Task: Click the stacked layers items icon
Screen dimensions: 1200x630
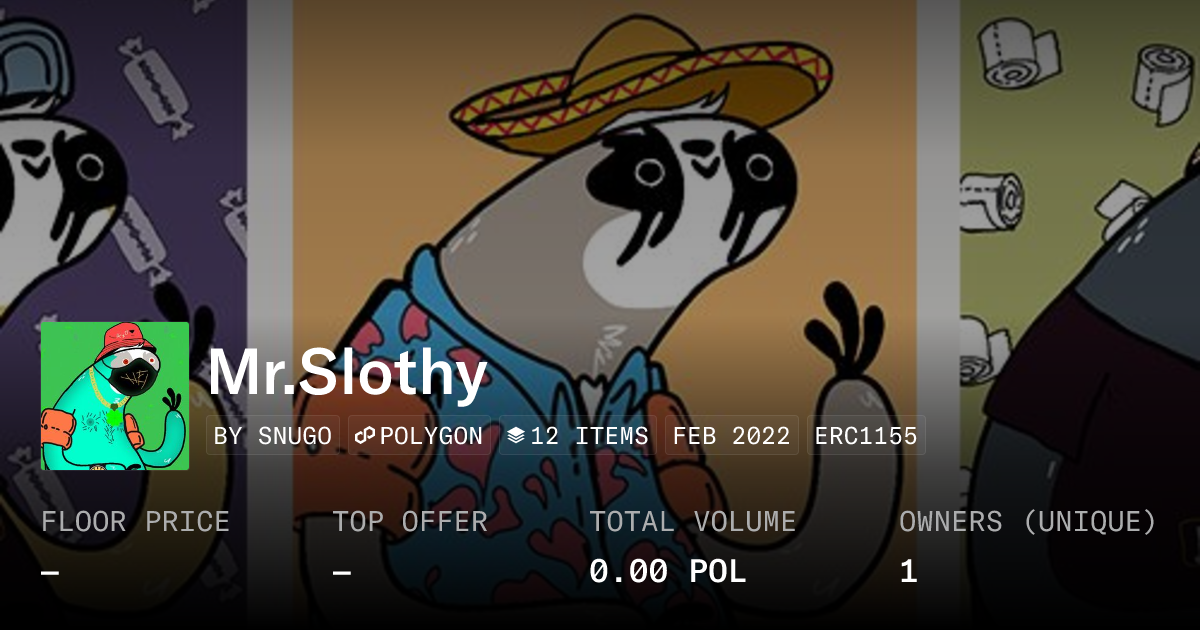Action: pos(516,436)
